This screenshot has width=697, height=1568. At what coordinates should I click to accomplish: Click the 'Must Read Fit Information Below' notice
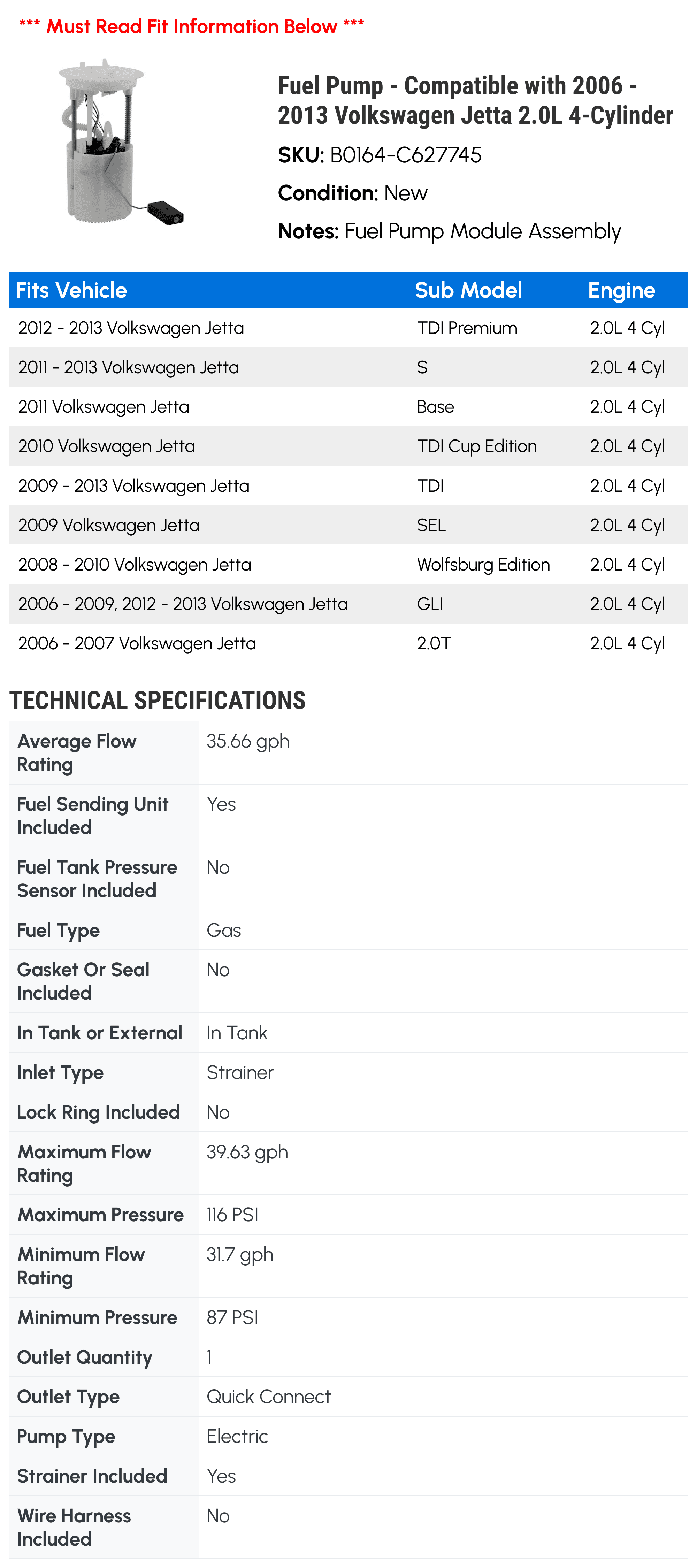click(192, 26)
